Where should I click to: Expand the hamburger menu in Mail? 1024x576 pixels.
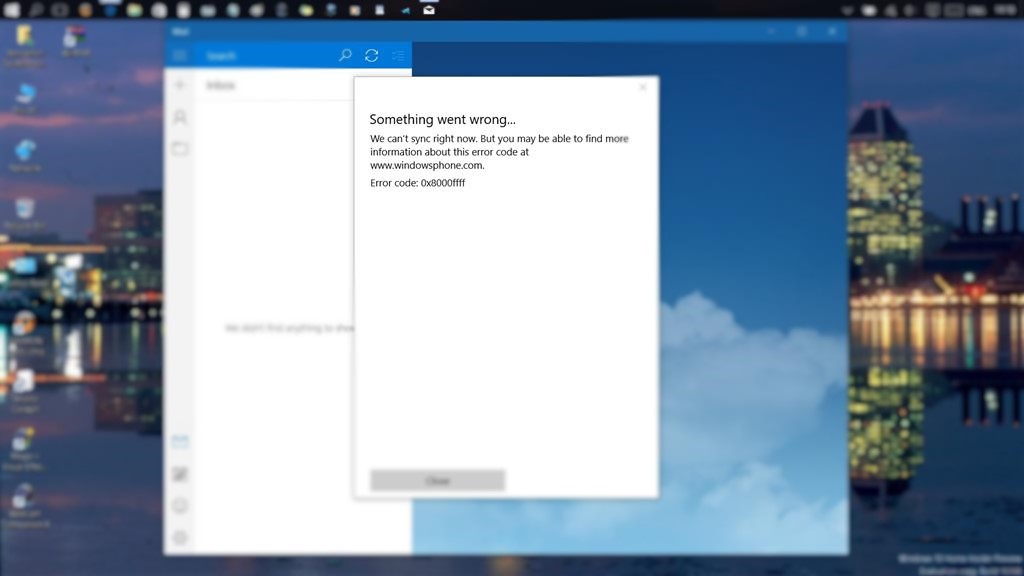click(x=180, y=56)
